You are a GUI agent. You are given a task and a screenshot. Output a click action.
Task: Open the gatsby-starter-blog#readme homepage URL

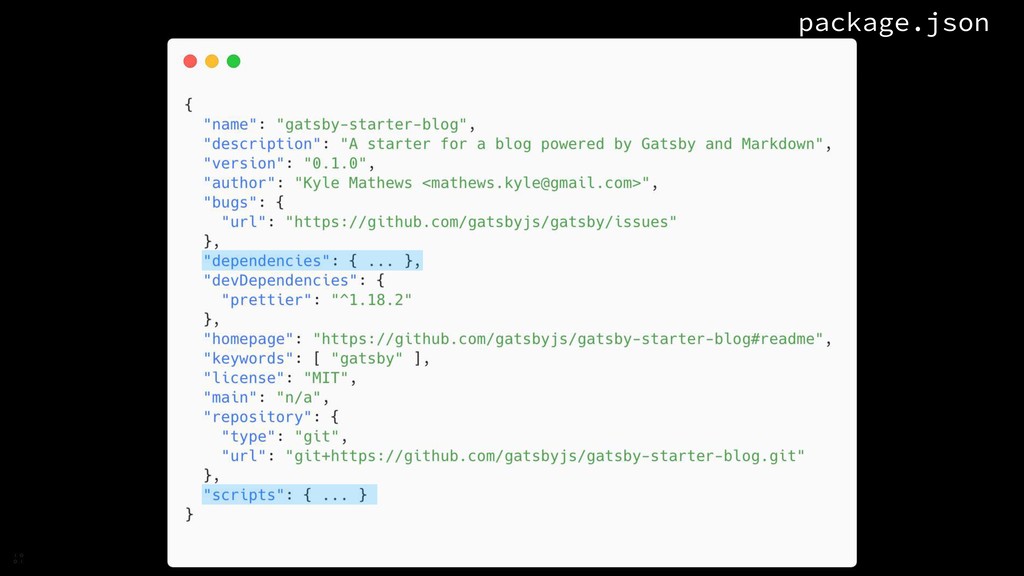point(568,339)
